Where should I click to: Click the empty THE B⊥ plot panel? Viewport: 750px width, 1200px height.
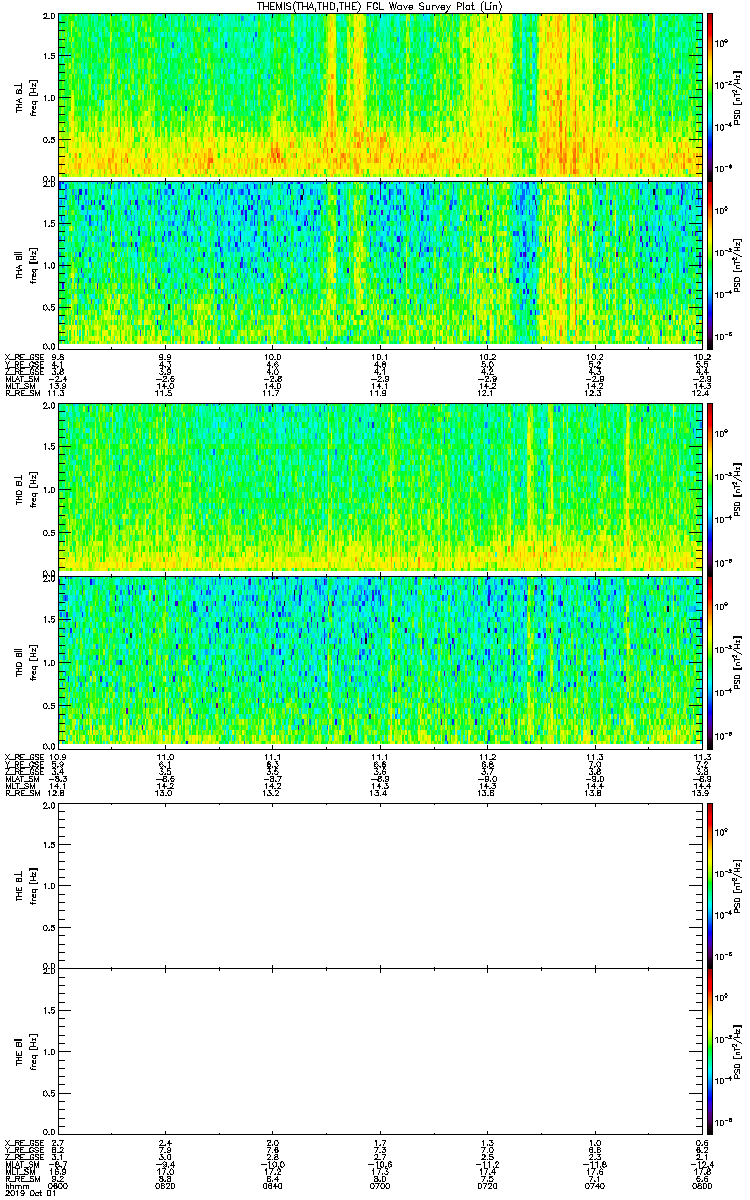tap(381, 886)
